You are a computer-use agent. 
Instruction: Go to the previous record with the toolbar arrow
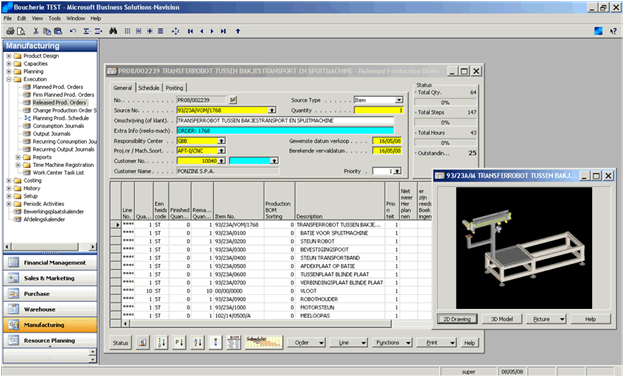pyautogui.click(x=202, y=31)
